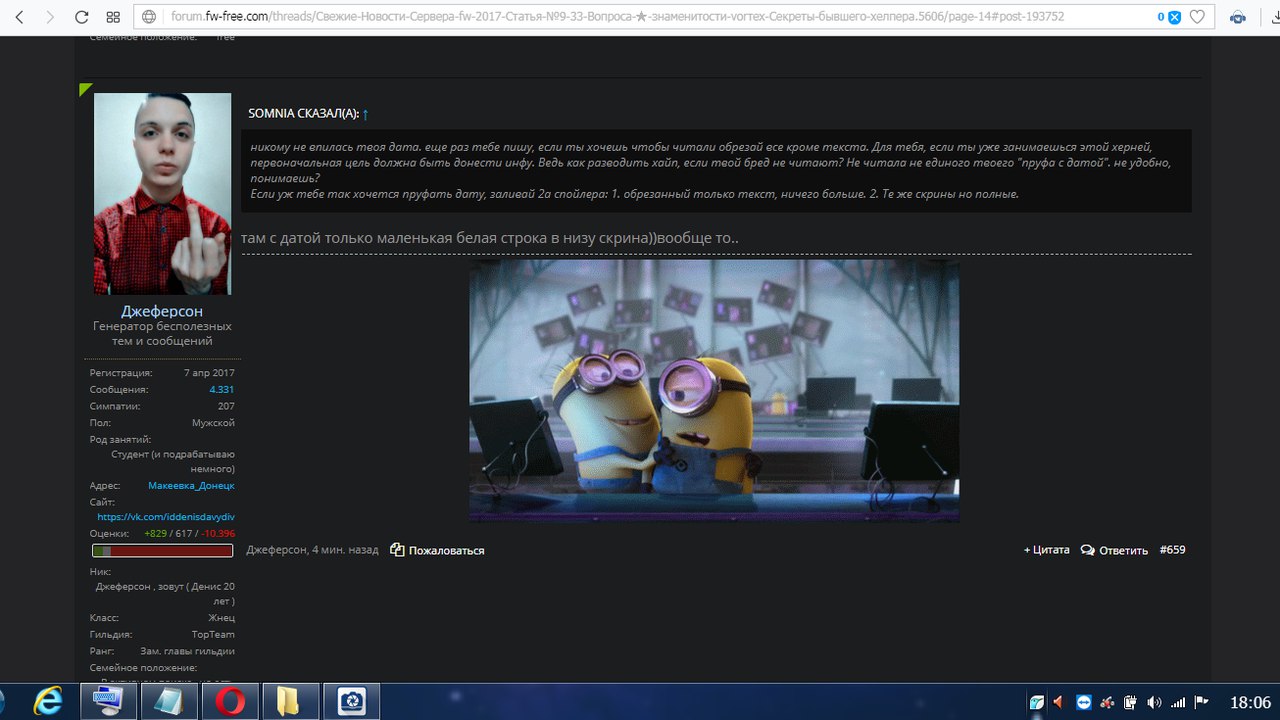
Task: Click the Симпатии count 207
Action: pos(226,406)
